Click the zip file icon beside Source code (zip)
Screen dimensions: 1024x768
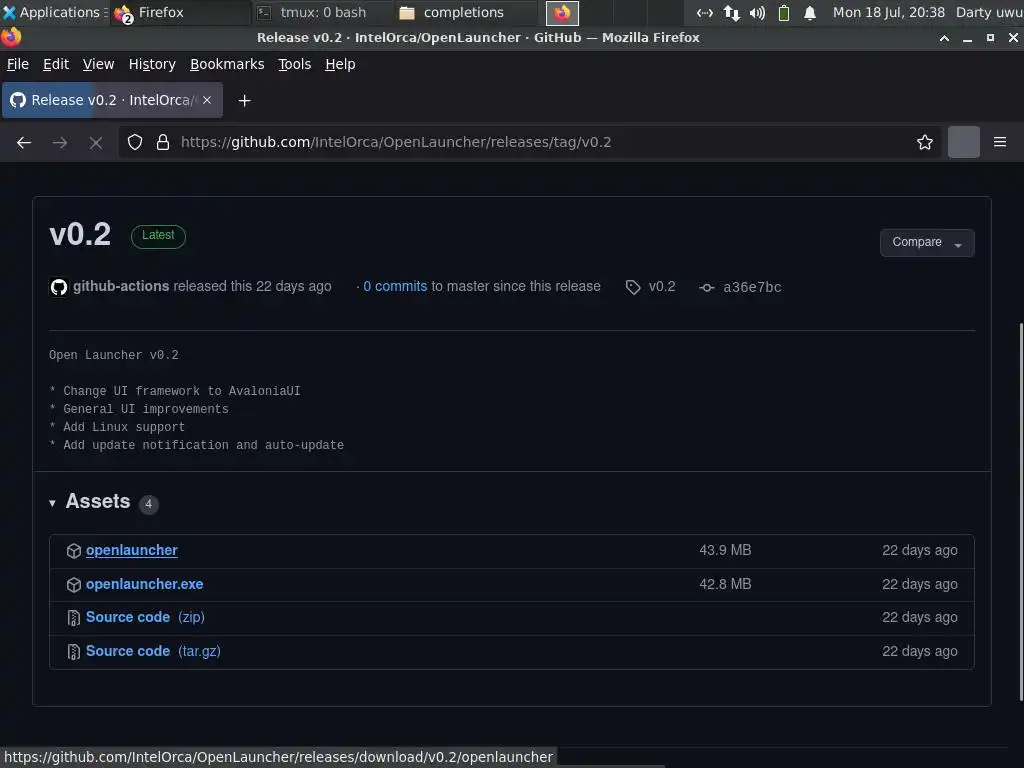pos(74,618)
